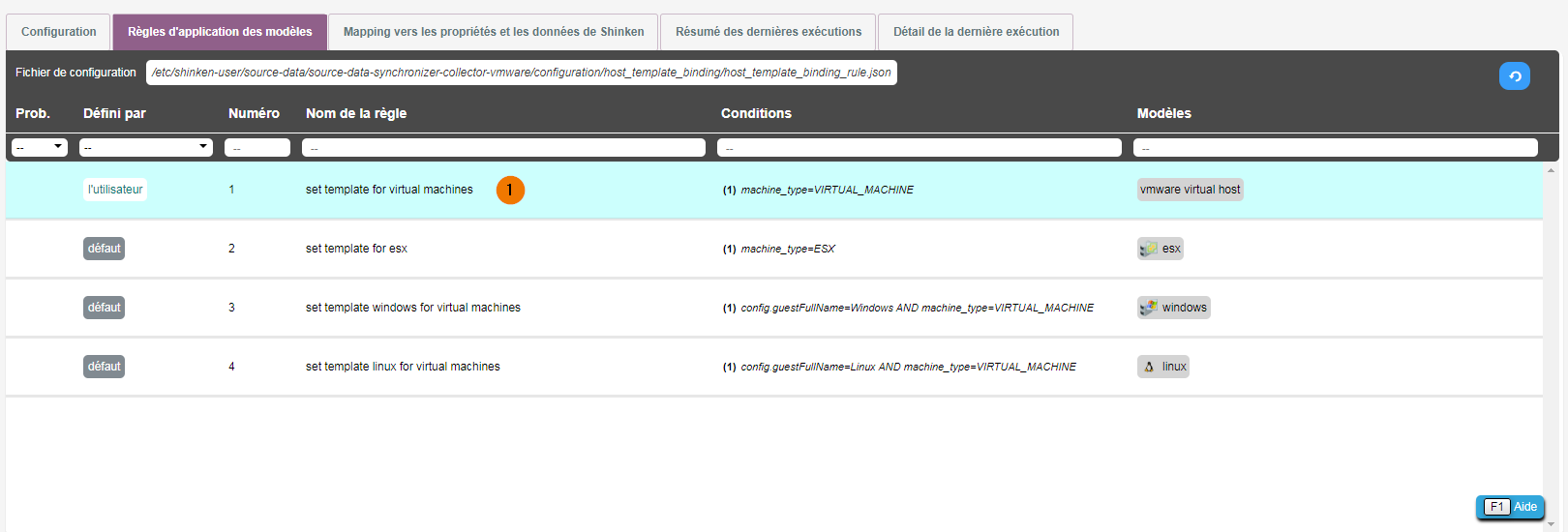Click the Conditions filter input field
Image resolution: width=1568 pixels, height=532 pixels.
pos(919,148)
